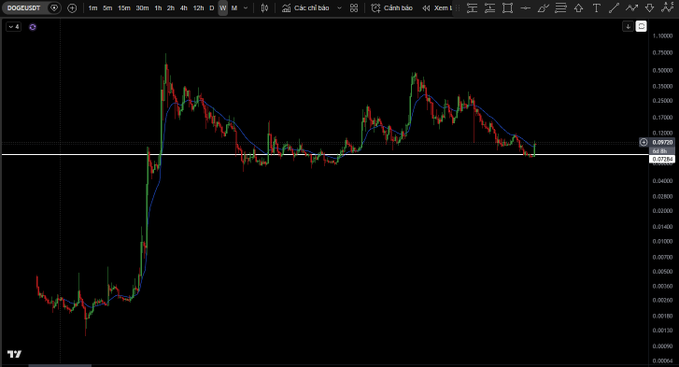Collapse the indicator legend showing 4
The height and width of the screenshot is (367, 679).
coord(13,27)
